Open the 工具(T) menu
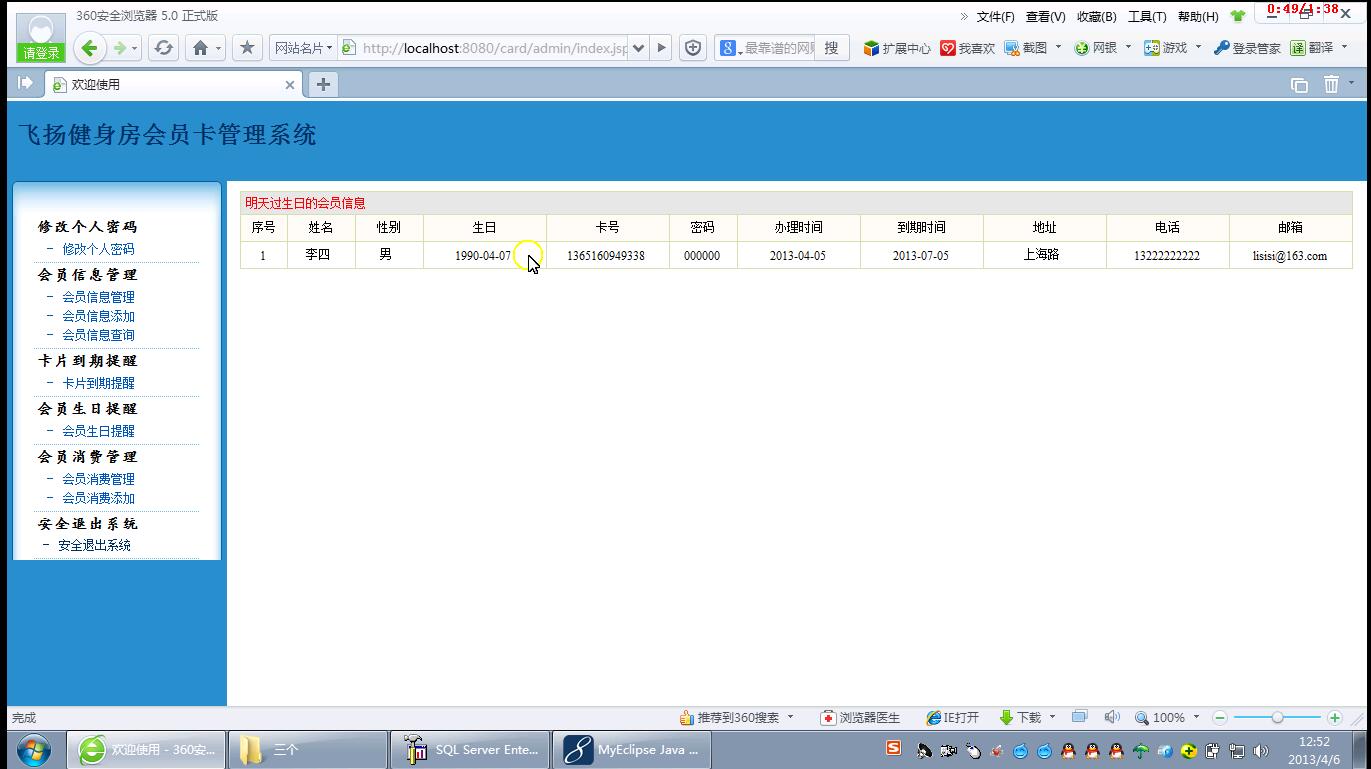Screen dimensions: 1371x769 pyautogui.click(x=1147, y=17)
